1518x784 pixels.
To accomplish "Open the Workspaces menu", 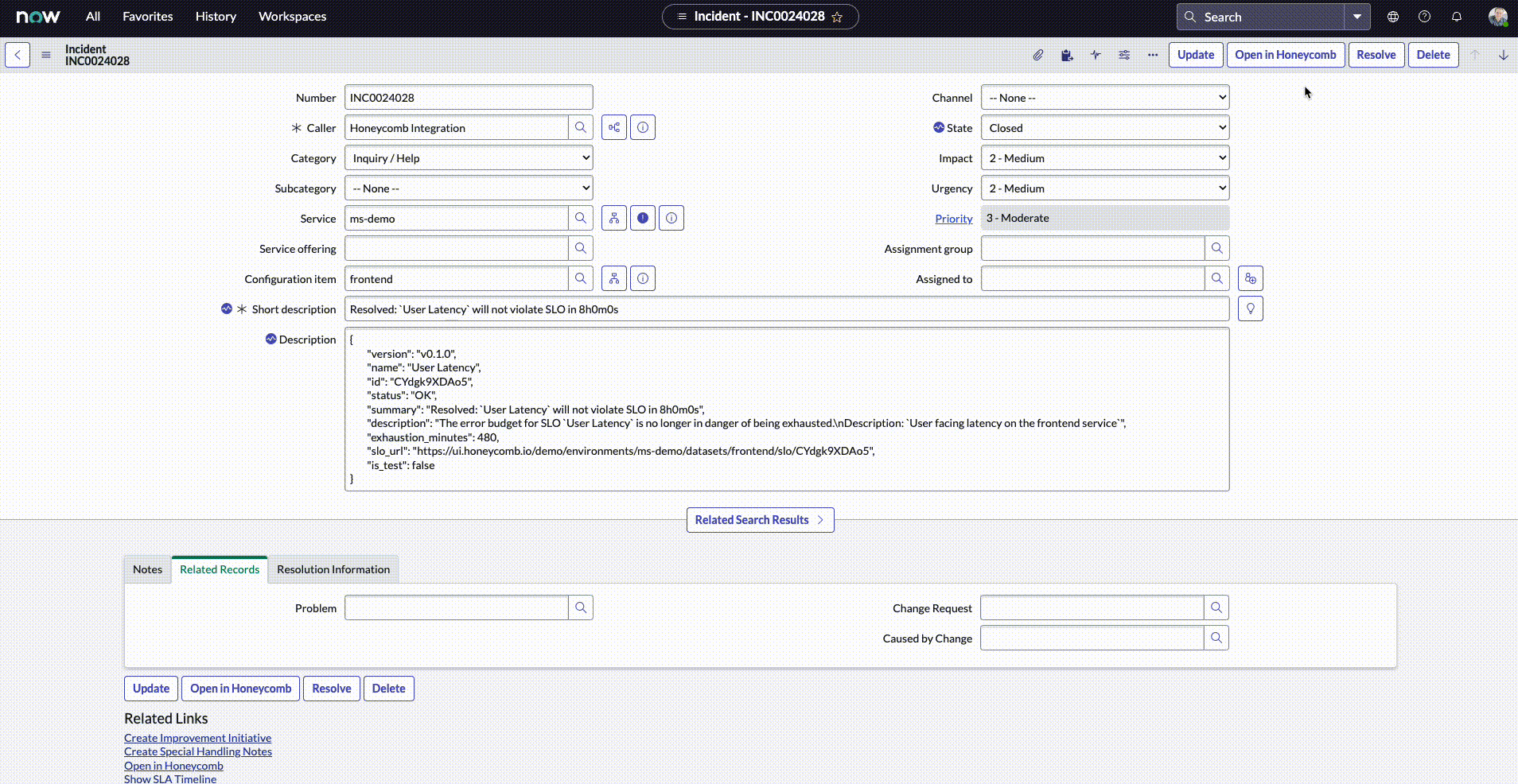I will [292, 17].
